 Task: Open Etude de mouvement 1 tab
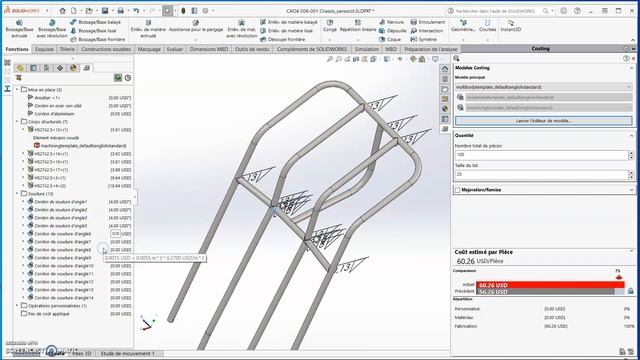coord(127,353)
